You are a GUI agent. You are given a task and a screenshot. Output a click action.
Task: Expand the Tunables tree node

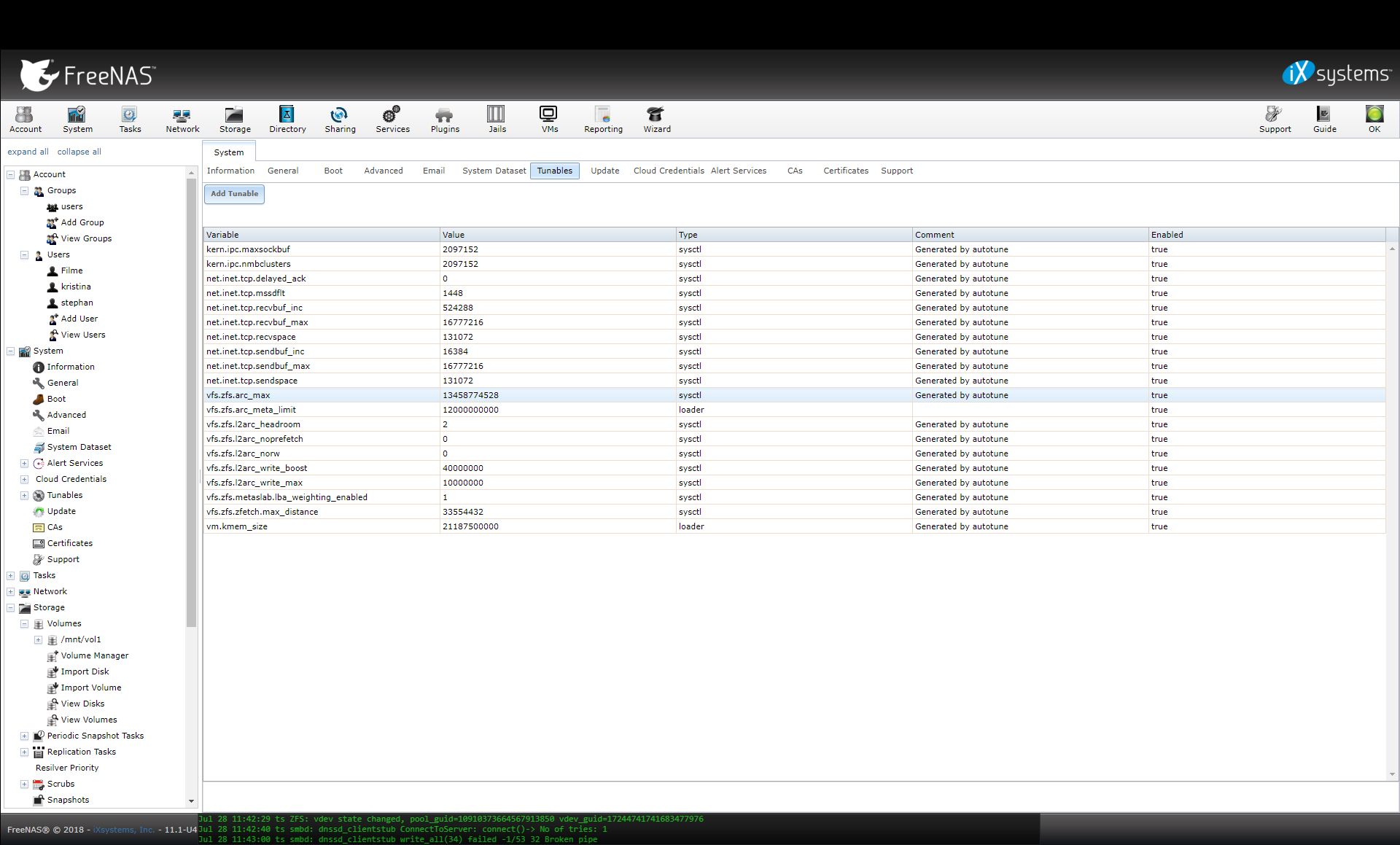click(x=24, y=495)
